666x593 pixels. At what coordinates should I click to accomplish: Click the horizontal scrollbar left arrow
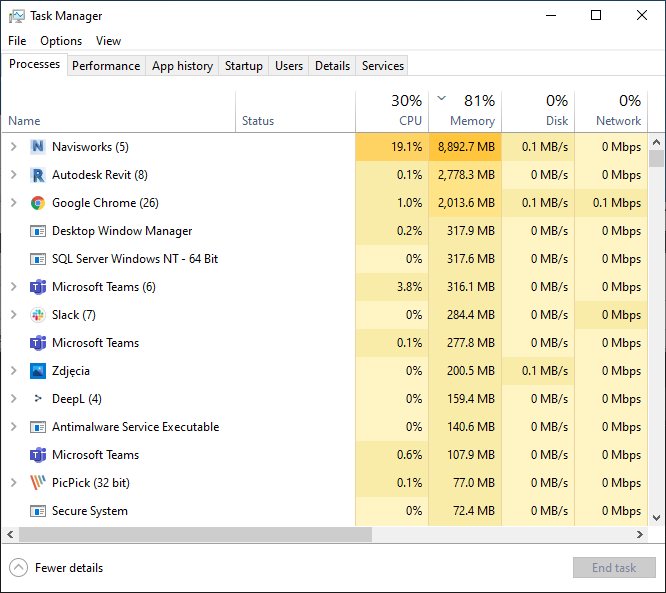10,534
